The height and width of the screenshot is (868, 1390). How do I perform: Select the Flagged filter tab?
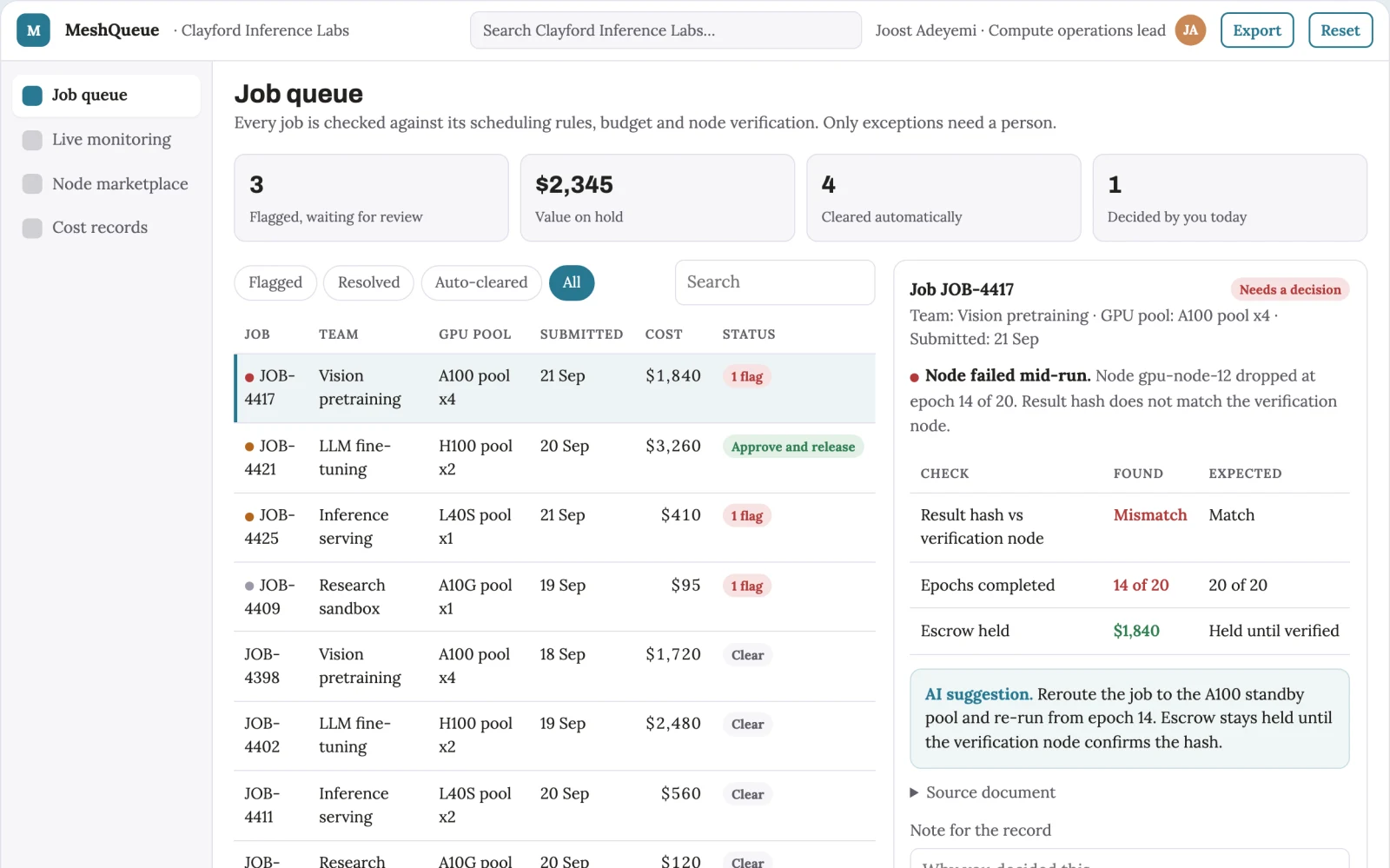[275, 282]
